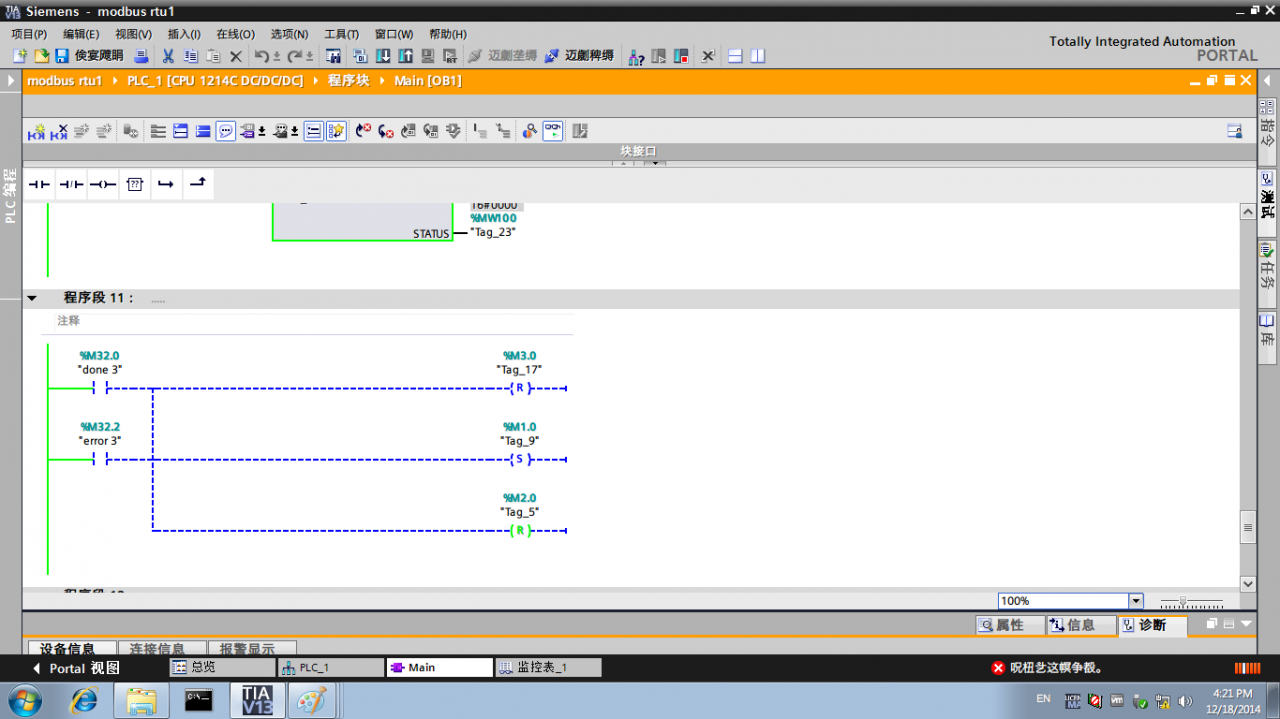Download to device with the down-arrow icon
This screenshot has width=1280, height=719.
coord(383,56)
